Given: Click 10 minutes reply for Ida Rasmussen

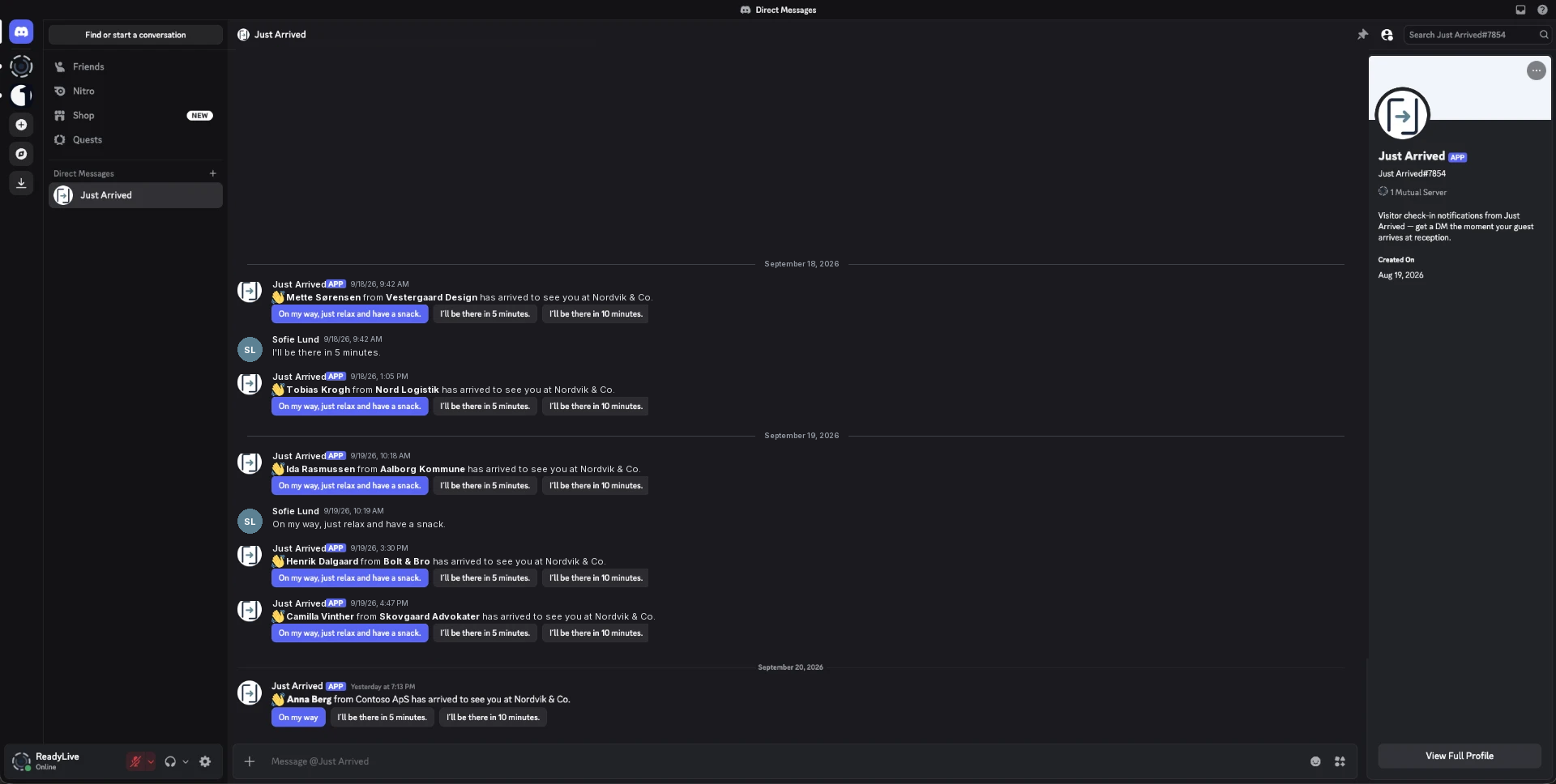Looking at the screenshot, I should pos(596,486).
